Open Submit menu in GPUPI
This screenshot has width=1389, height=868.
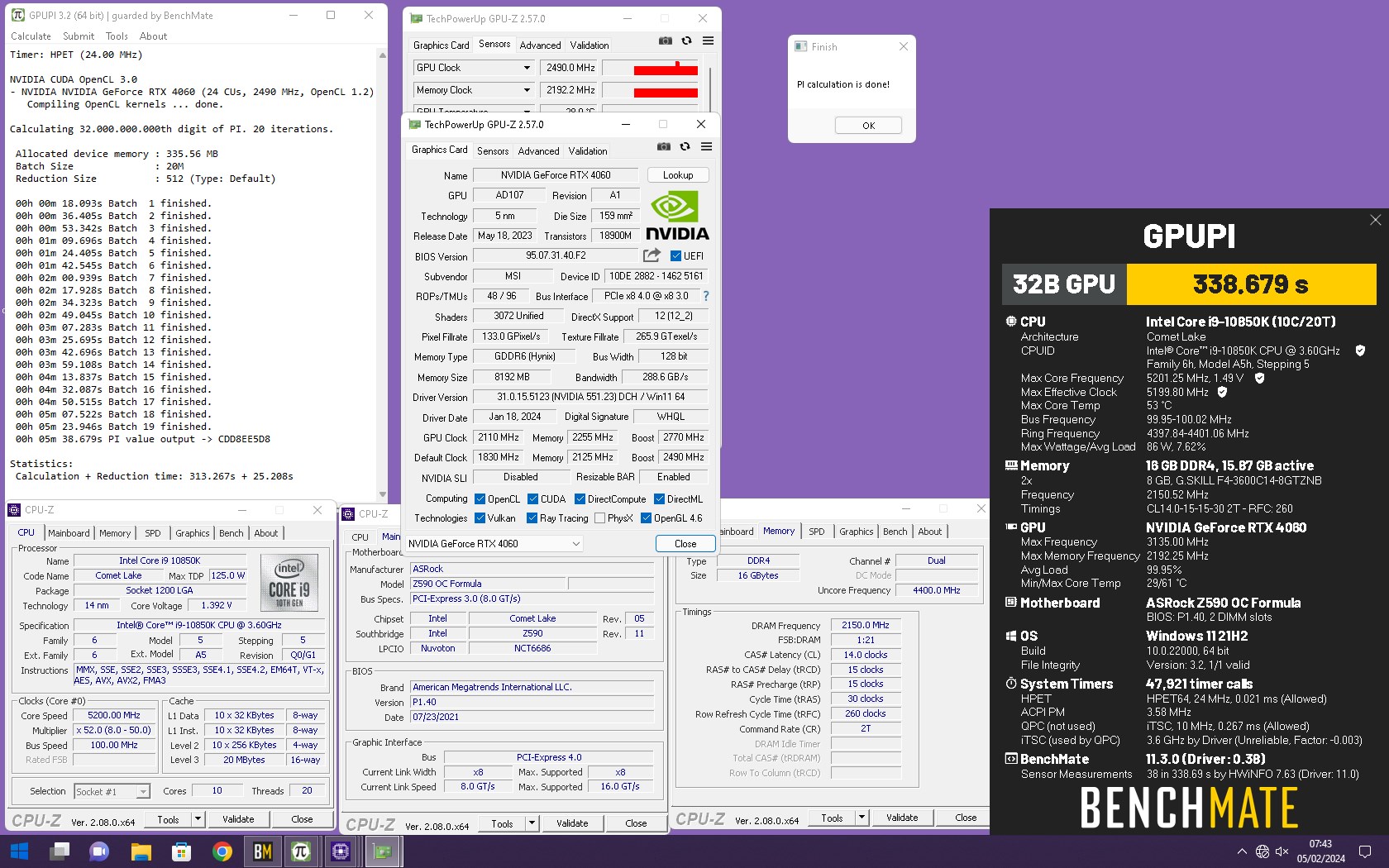(79, 36)
